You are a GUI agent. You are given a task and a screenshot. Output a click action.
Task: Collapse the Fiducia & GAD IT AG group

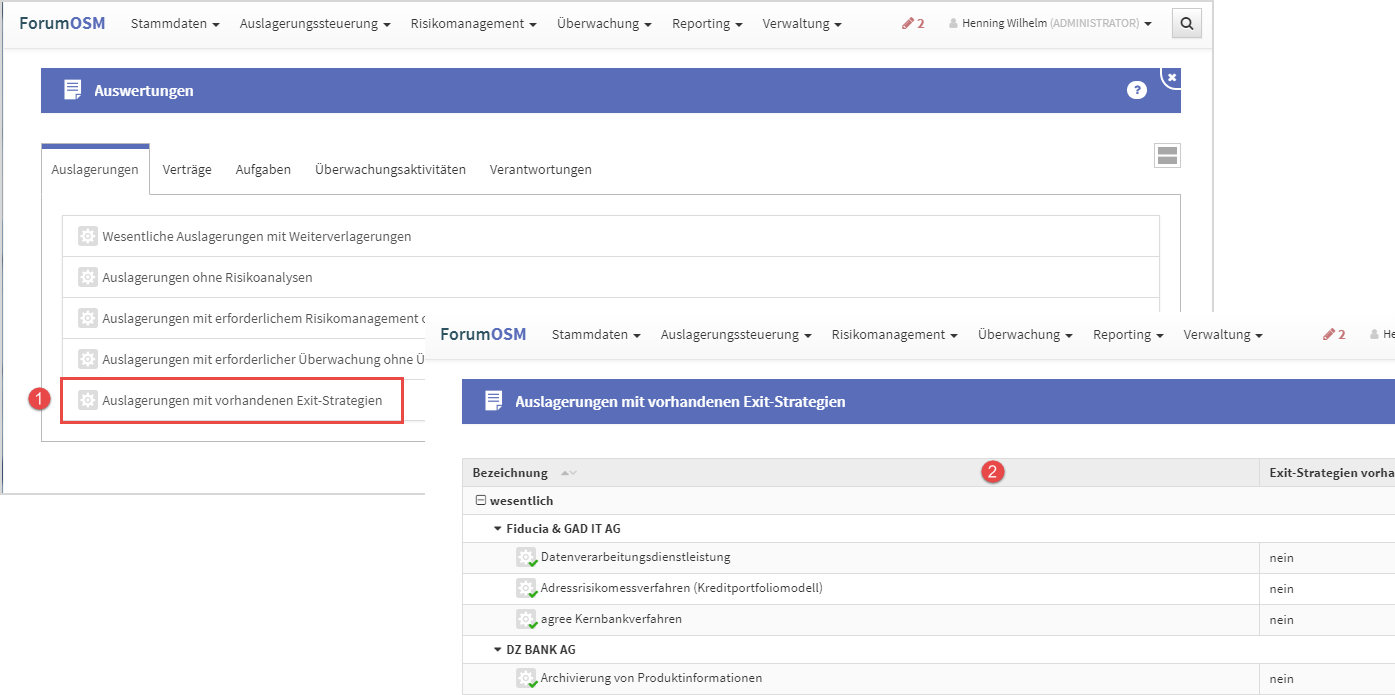pos(497,529)
